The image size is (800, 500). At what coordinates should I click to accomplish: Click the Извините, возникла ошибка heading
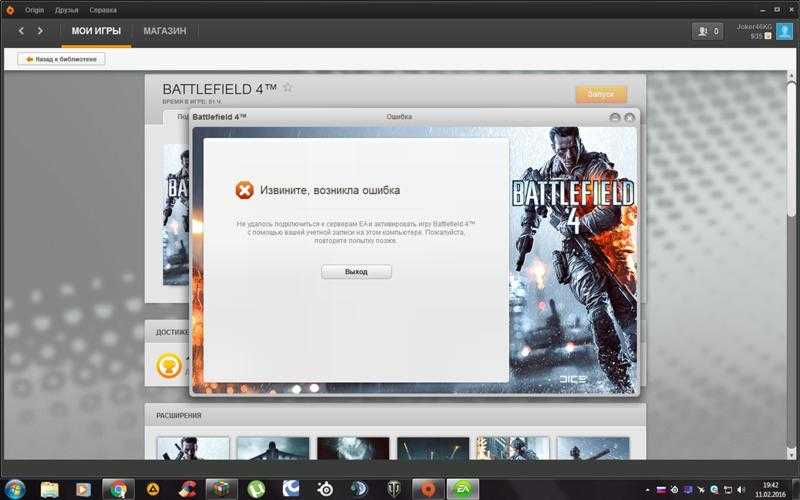tap(330, 190)
